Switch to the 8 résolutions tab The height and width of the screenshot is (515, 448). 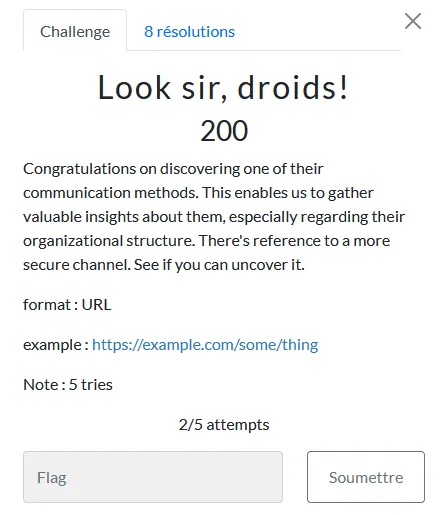pyautogui.click(x=189, y=32)
